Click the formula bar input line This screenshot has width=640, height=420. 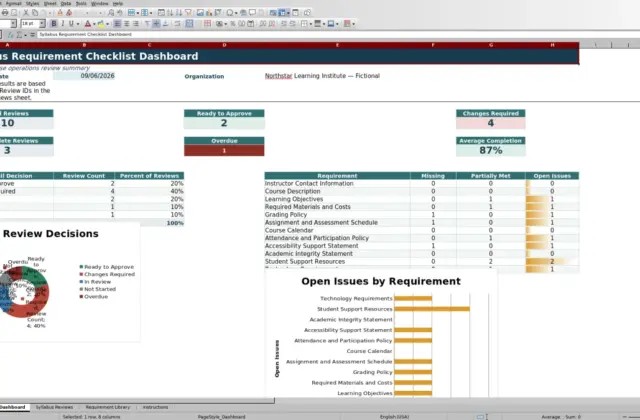point(339,35)
